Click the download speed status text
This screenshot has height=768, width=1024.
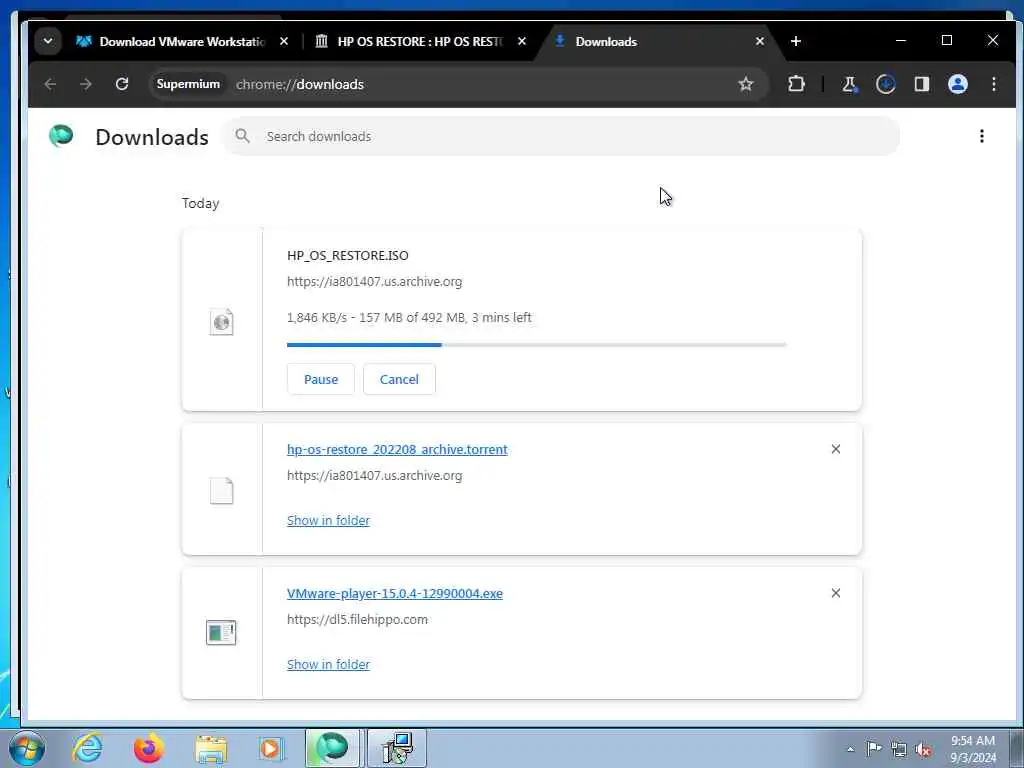coord(409,317)
